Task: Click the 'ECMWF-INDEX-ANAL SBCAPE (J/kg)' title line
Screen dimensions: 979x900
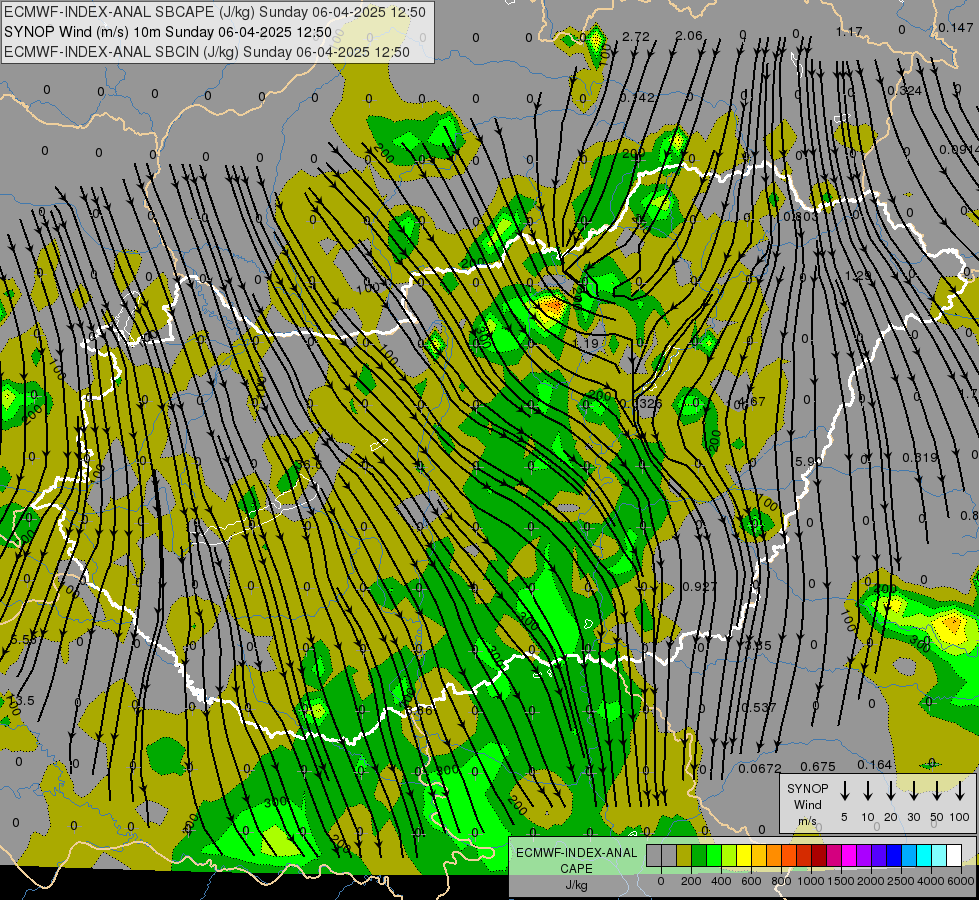Action: point(215,12)
